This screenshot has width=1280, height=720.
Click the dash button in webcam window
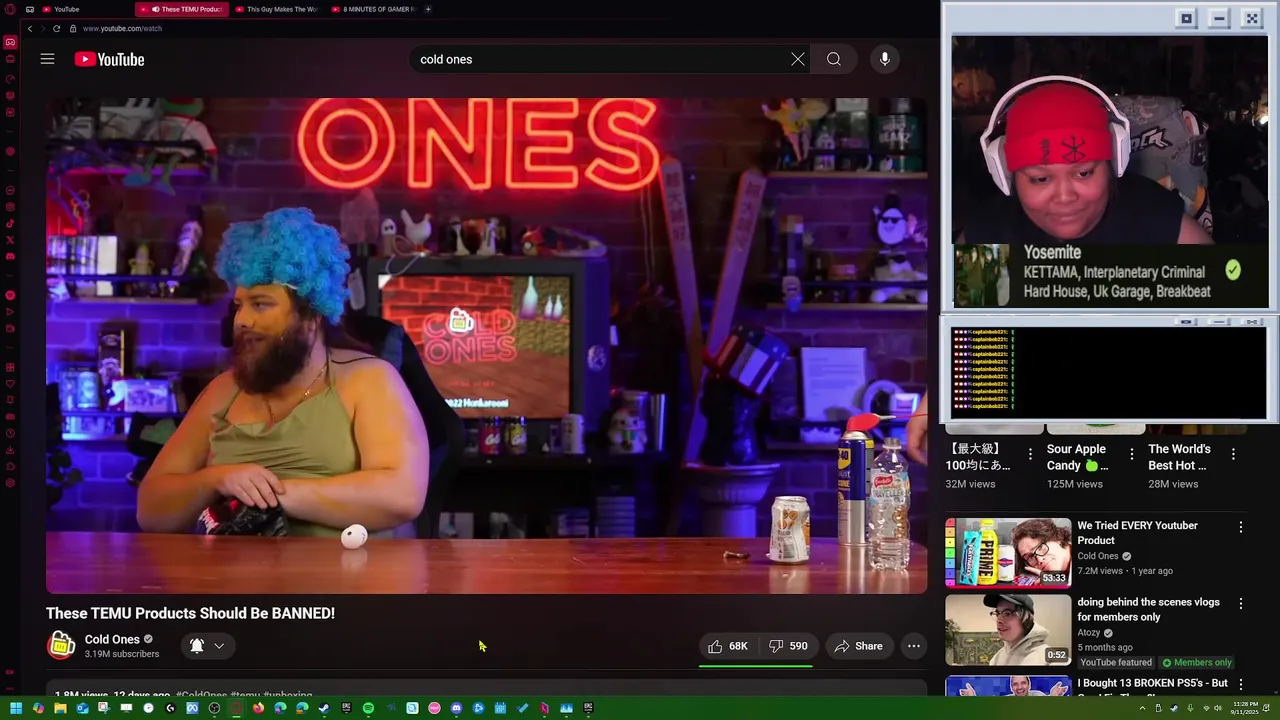(x=1219, y=18)
